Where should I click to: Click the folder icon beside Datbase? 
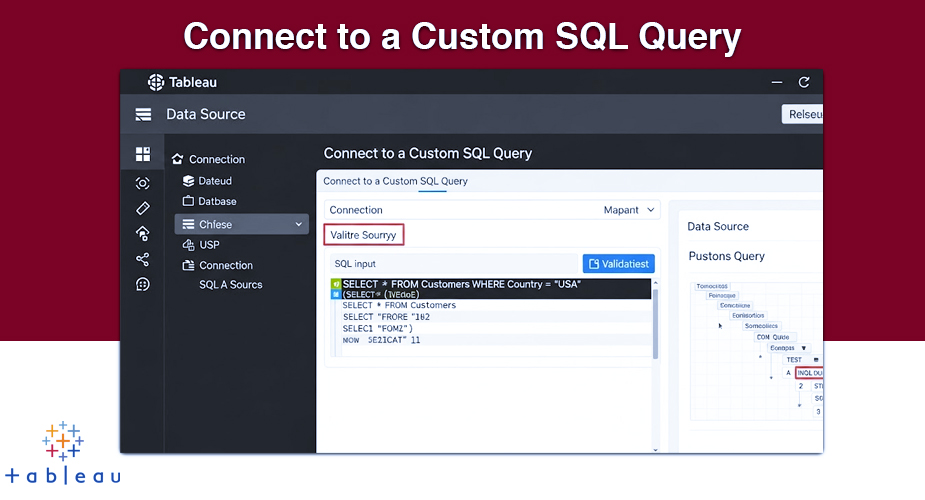pos(188,201)
